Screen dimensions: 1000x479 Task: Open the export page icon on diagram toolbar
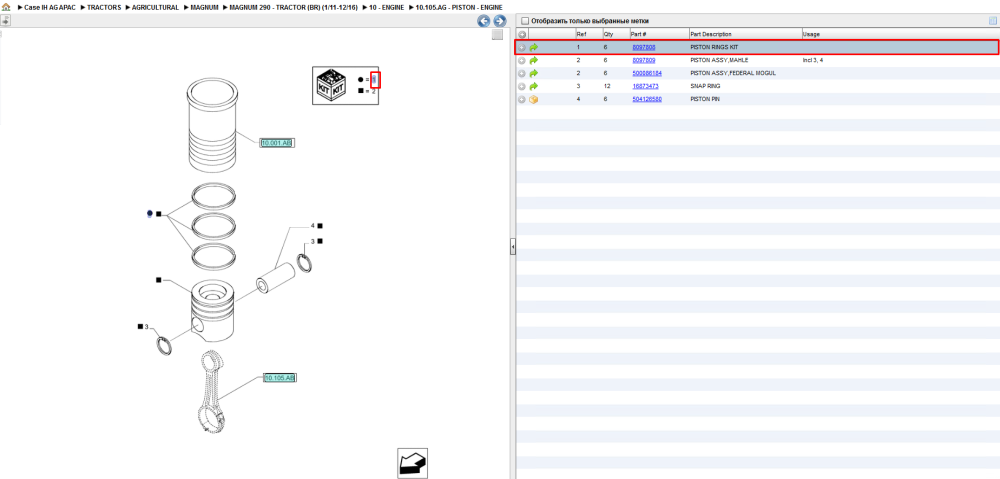tap(5, 20)
